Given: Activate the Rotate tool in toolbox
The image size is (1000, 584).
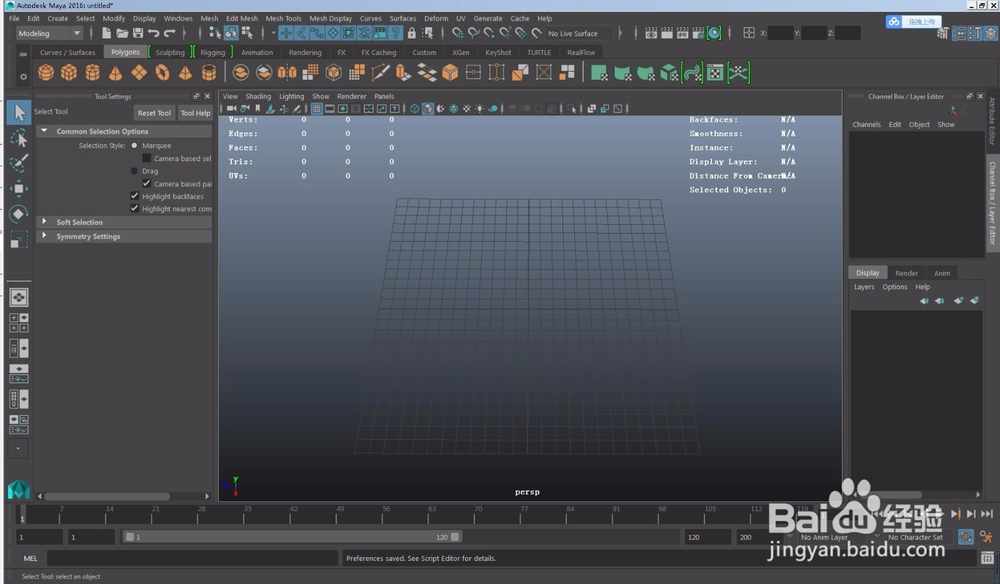Looking at the screenshot, I should [x=18, y=214].
